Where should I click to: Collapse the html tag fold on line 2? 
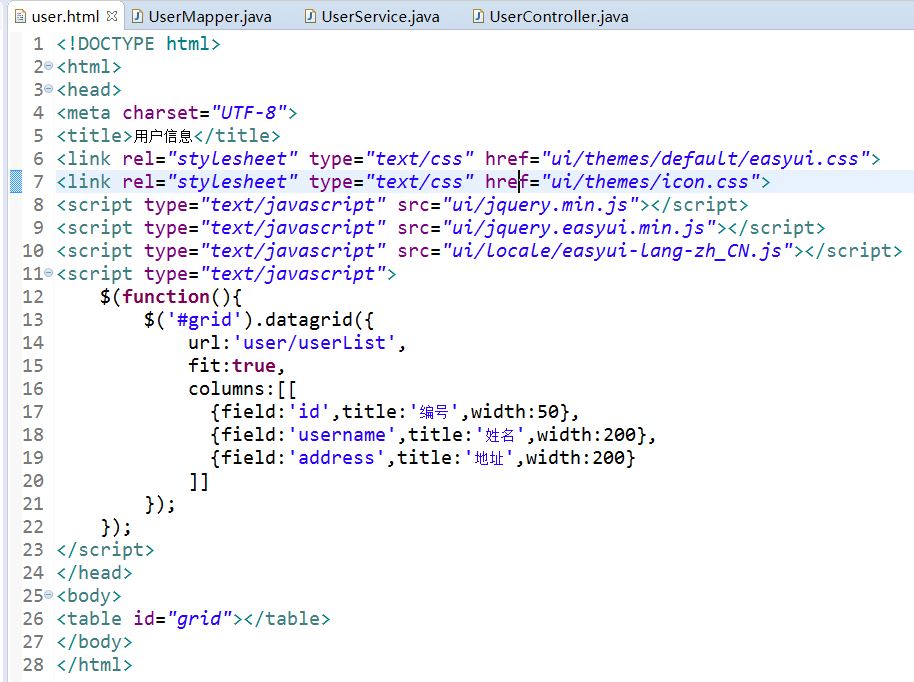tap(48, 66)
